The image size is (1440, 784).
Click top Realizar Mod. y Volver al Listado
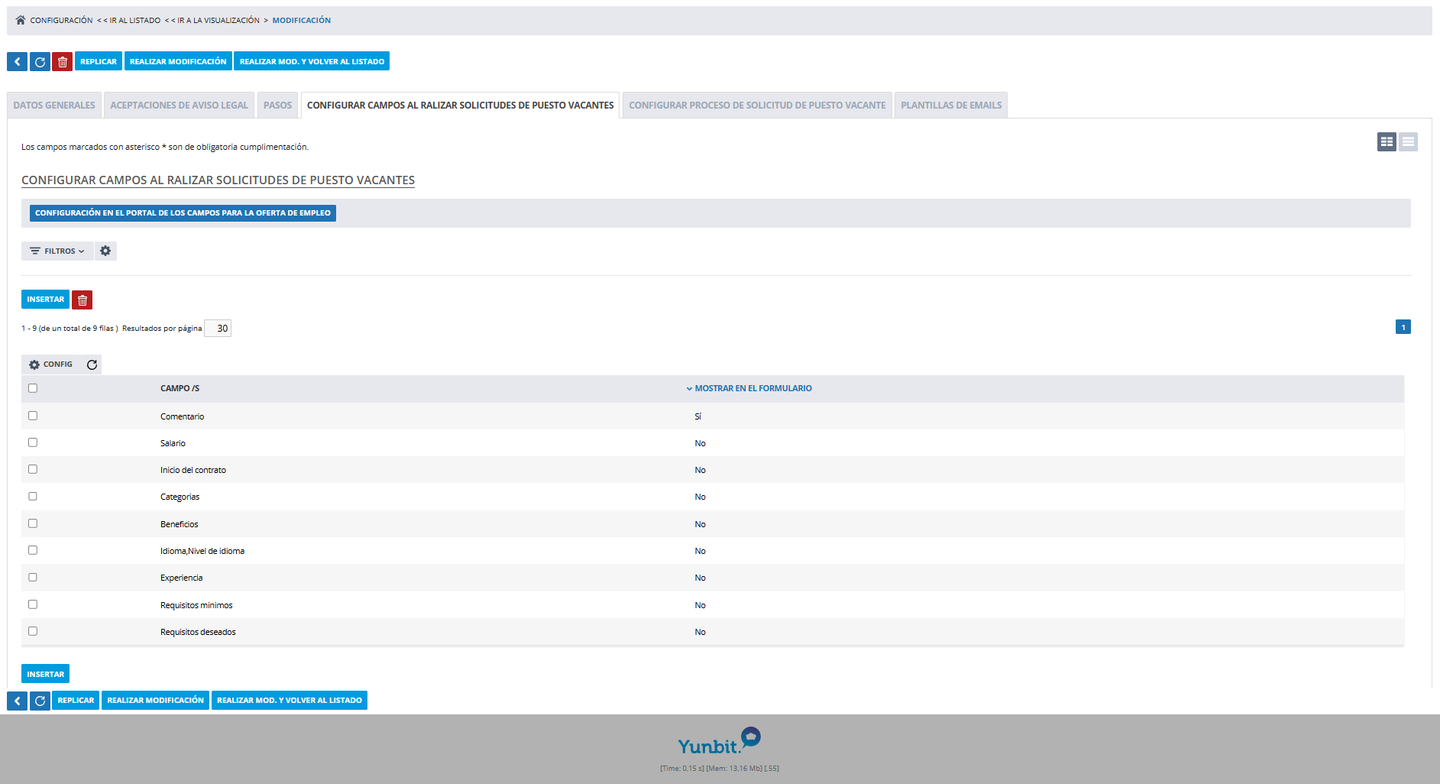coord(312,61)
